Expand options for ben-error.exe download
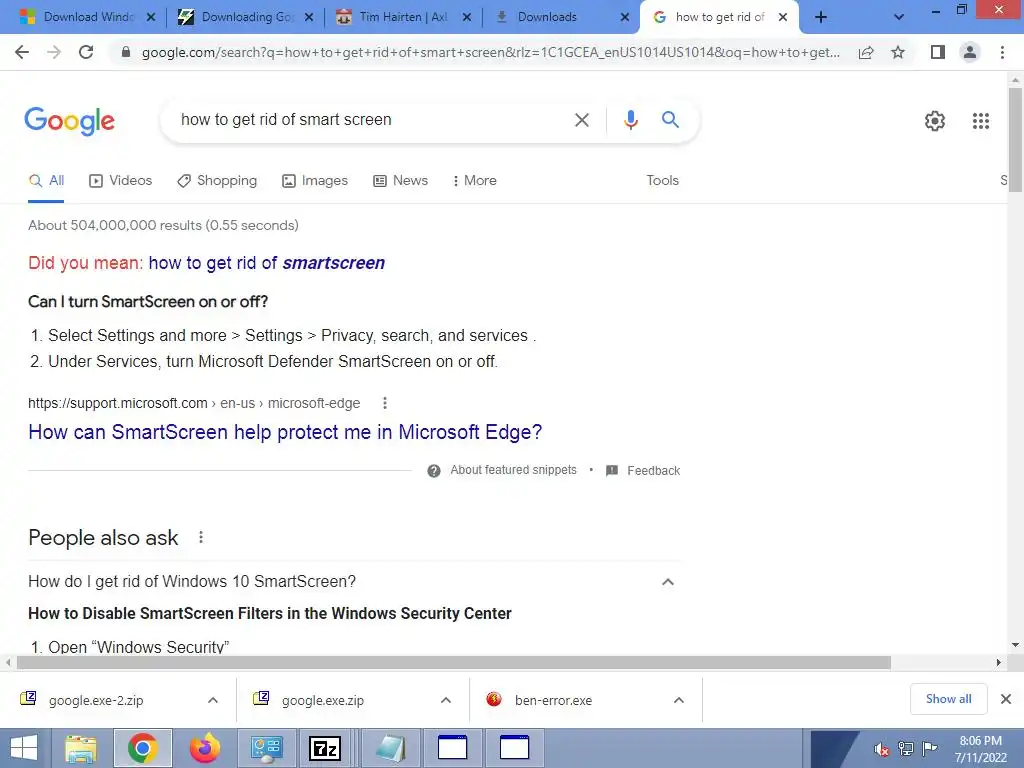1024x768 pixels. [679, 700]
